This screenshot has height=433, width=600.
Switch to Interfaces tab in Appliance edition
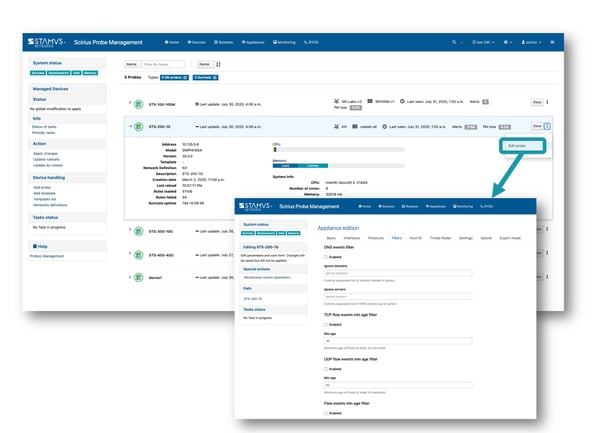352,238
